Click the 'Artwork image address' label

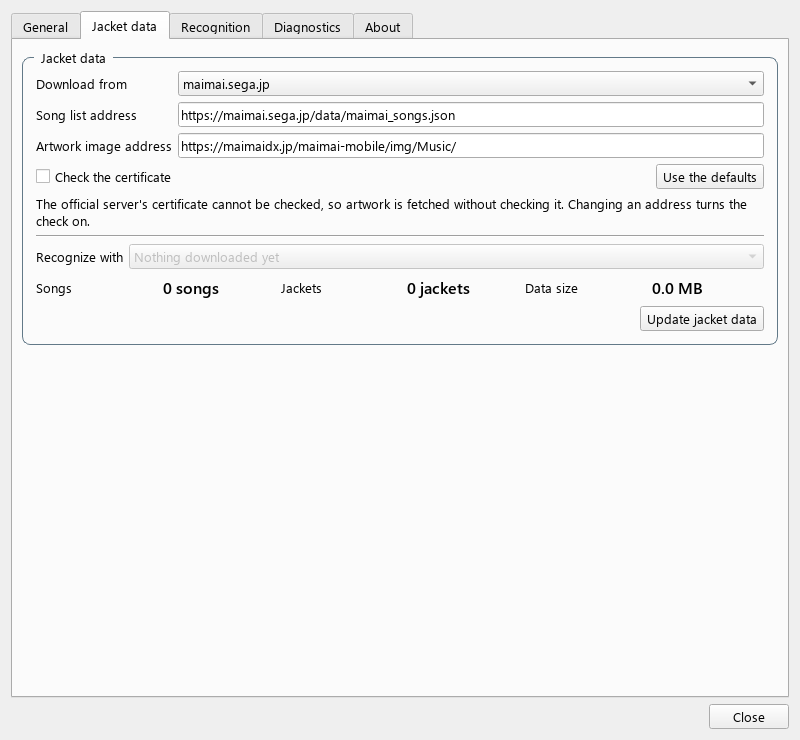pyautogui.click(x=104, y=146)
